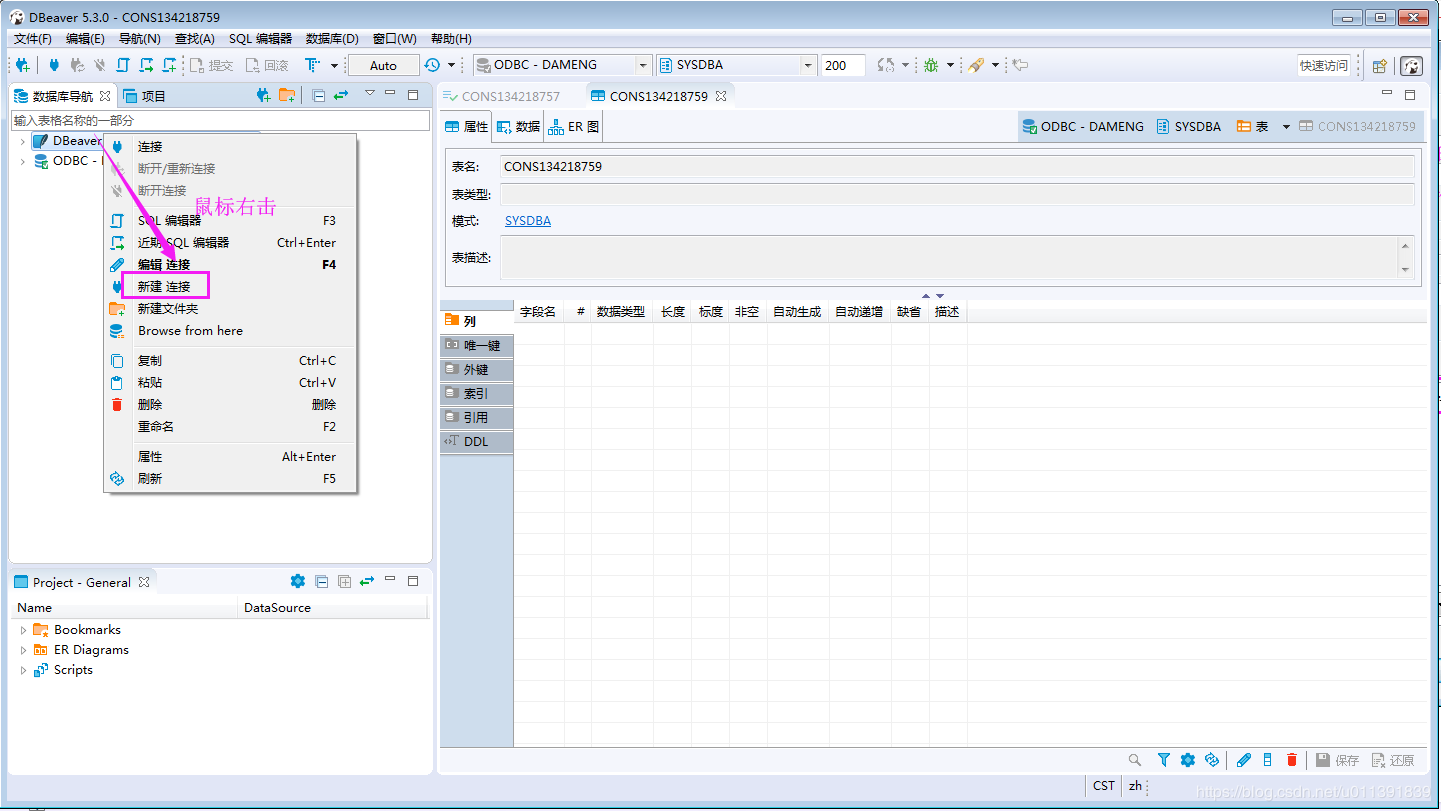Close the CONS134218759 editor tab
The height and width of the screenshot is (811, 1441).
pos(721,97)
